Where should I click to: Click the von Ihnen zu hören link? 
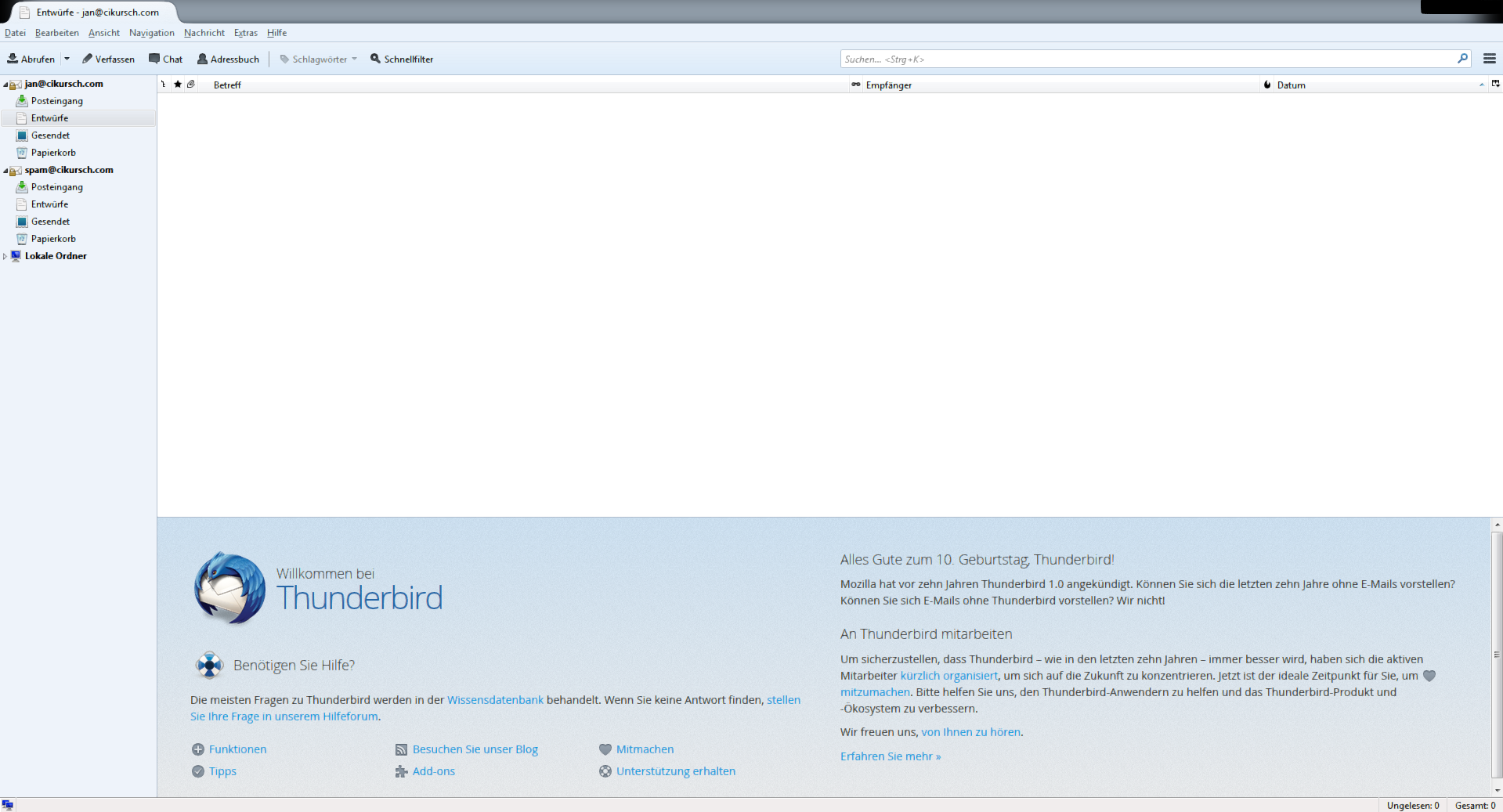(x=971, y=732)
